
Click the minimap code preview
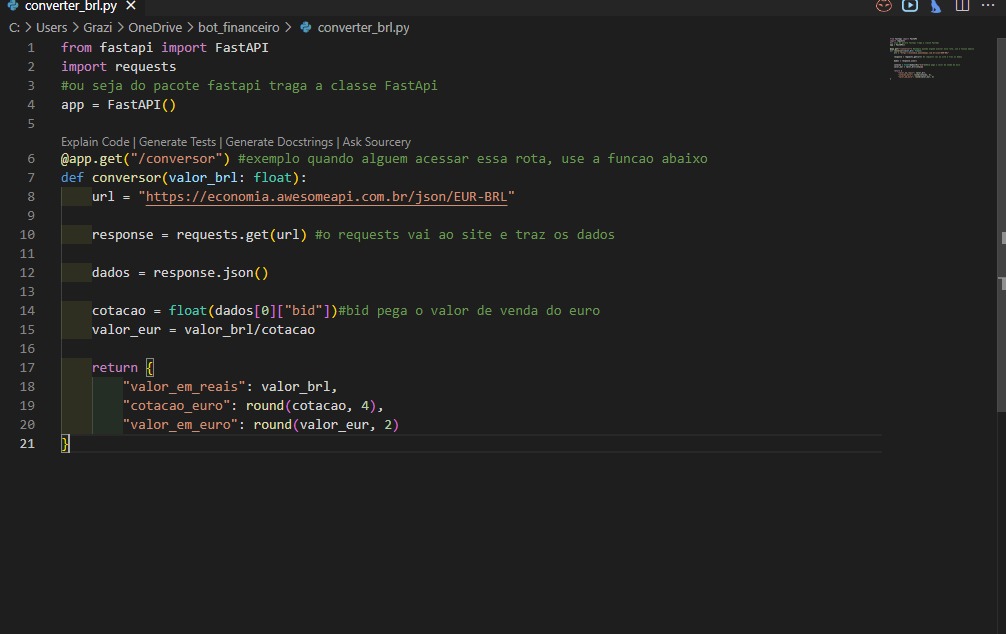pos(932,58)
